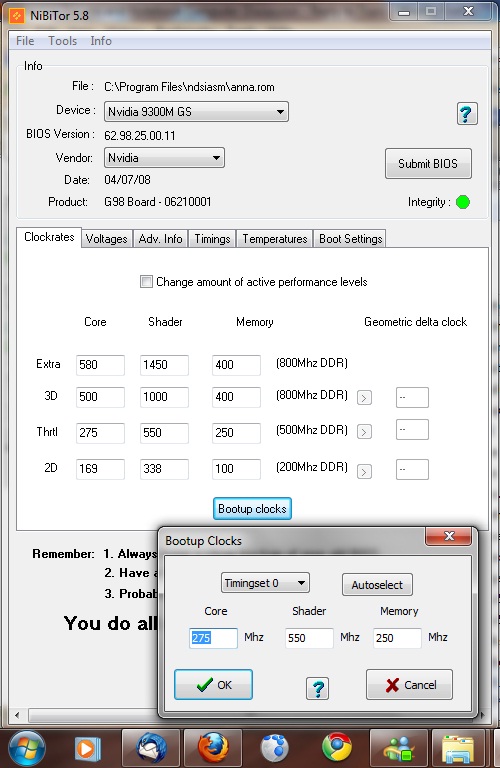
Task: Open geometric delta arrow for 2D row
Action: 364,471
